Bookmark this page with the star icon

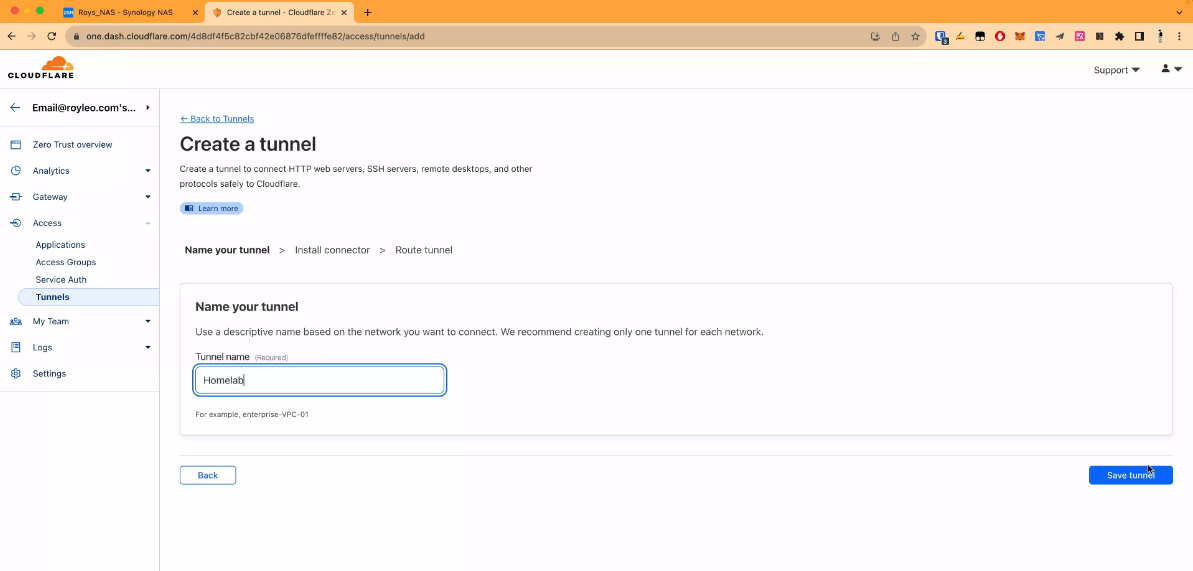click(915, 36)
